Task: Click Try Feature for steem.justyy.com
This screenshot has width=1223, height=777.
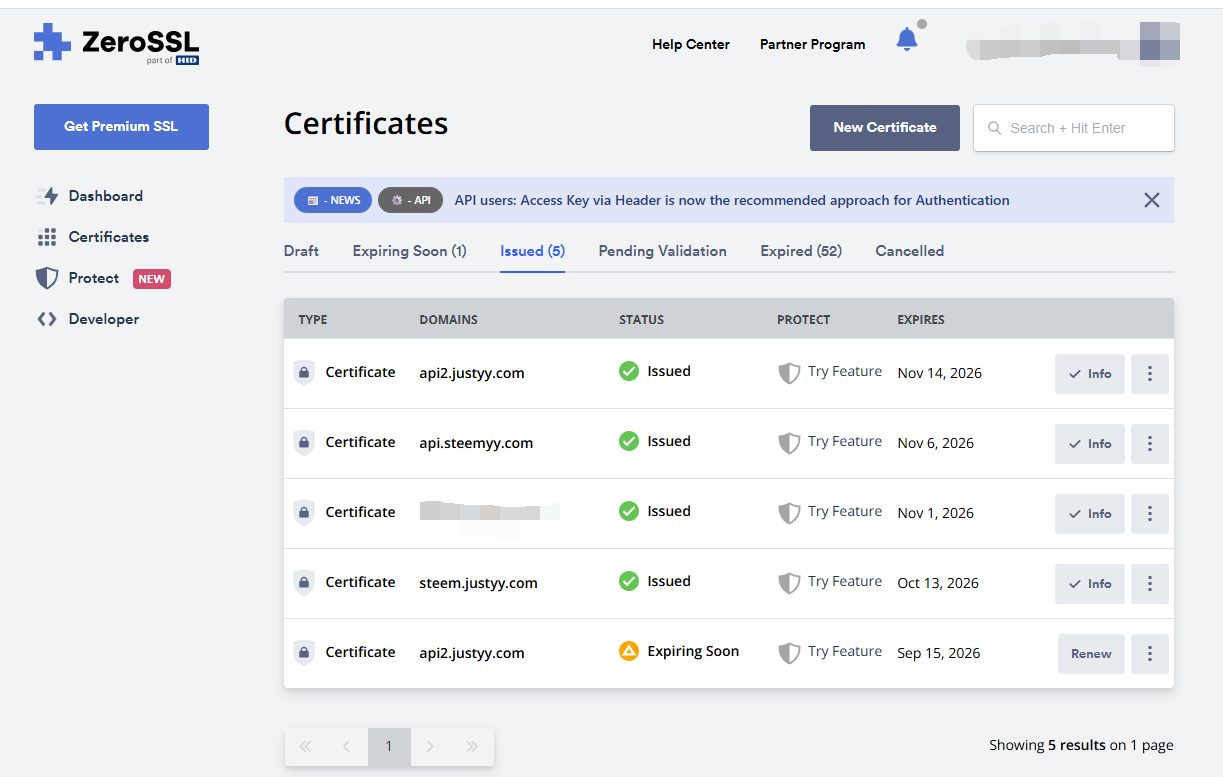Action: click(x=845, y=581)
